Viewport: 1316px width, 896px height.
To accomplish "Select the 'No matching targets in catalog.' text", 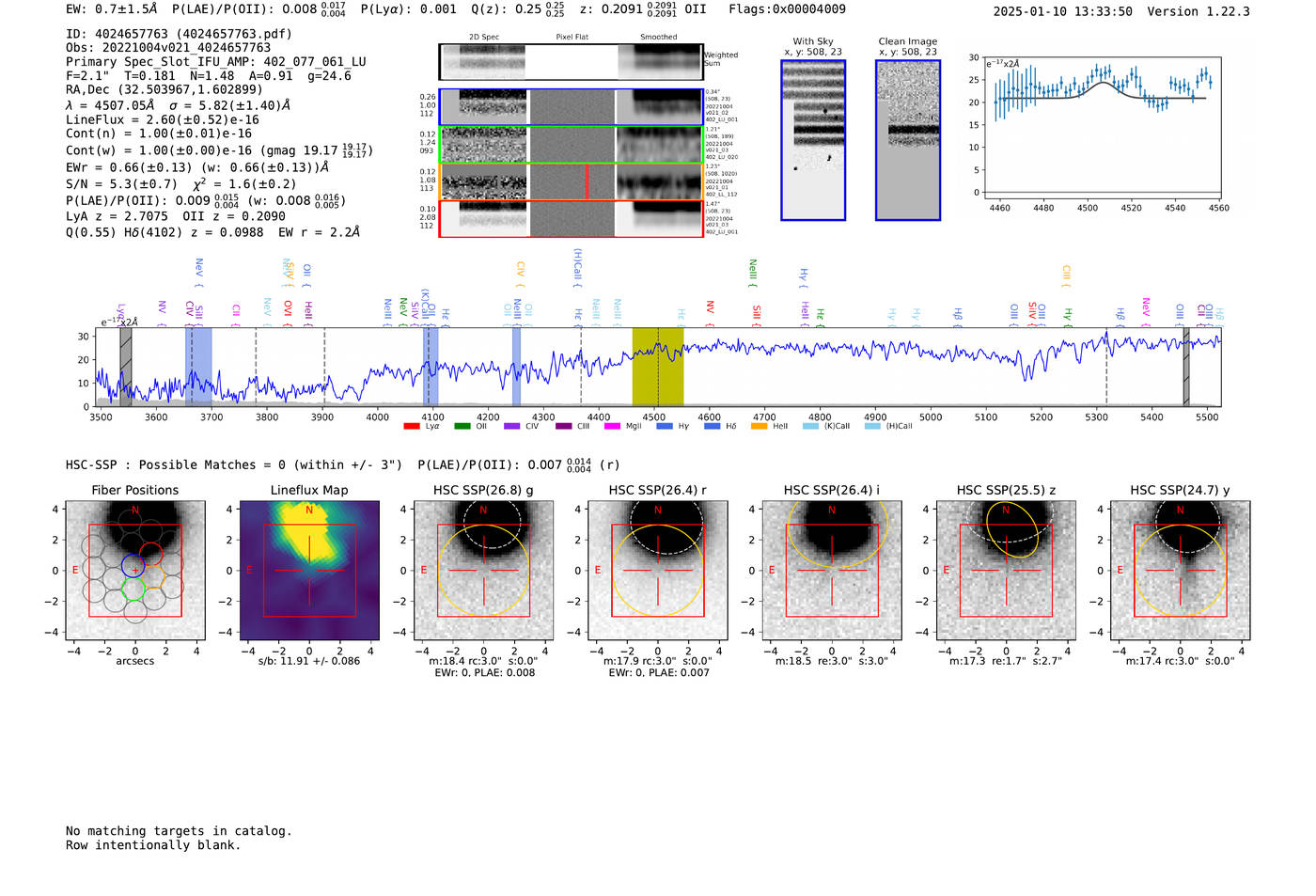I will point(179,831).
